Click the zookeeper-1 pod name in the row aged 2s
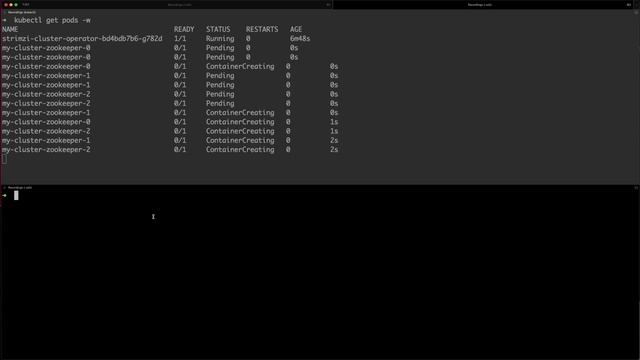The width and height of the screenshot is (640, 360). (x=46, y=140)
